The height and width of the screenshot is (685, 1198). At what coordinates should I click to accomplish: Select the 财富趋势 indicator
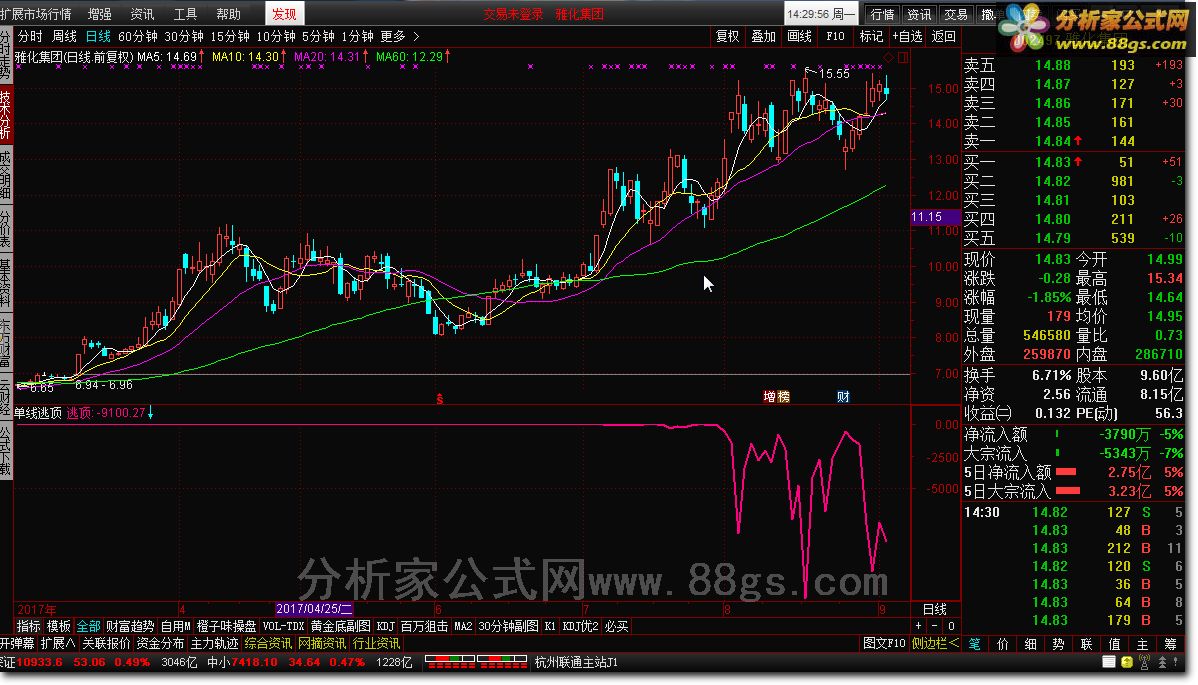pyautogui.click(x=131, y=626)
